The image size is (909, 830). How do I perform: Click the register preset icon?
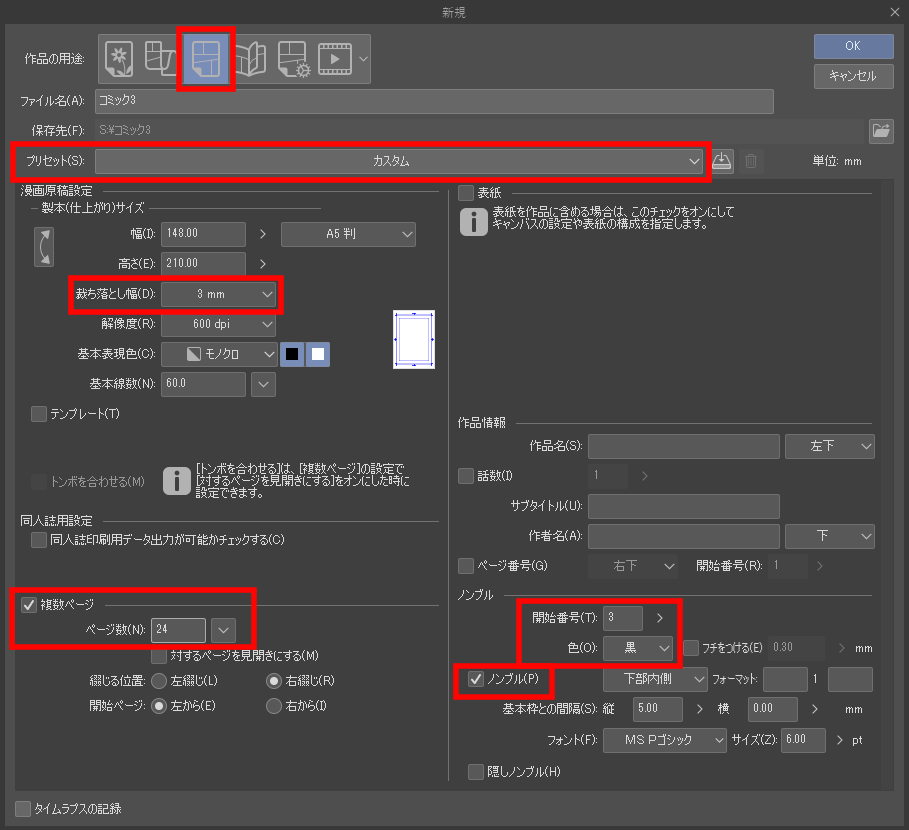tap(721, 161)
